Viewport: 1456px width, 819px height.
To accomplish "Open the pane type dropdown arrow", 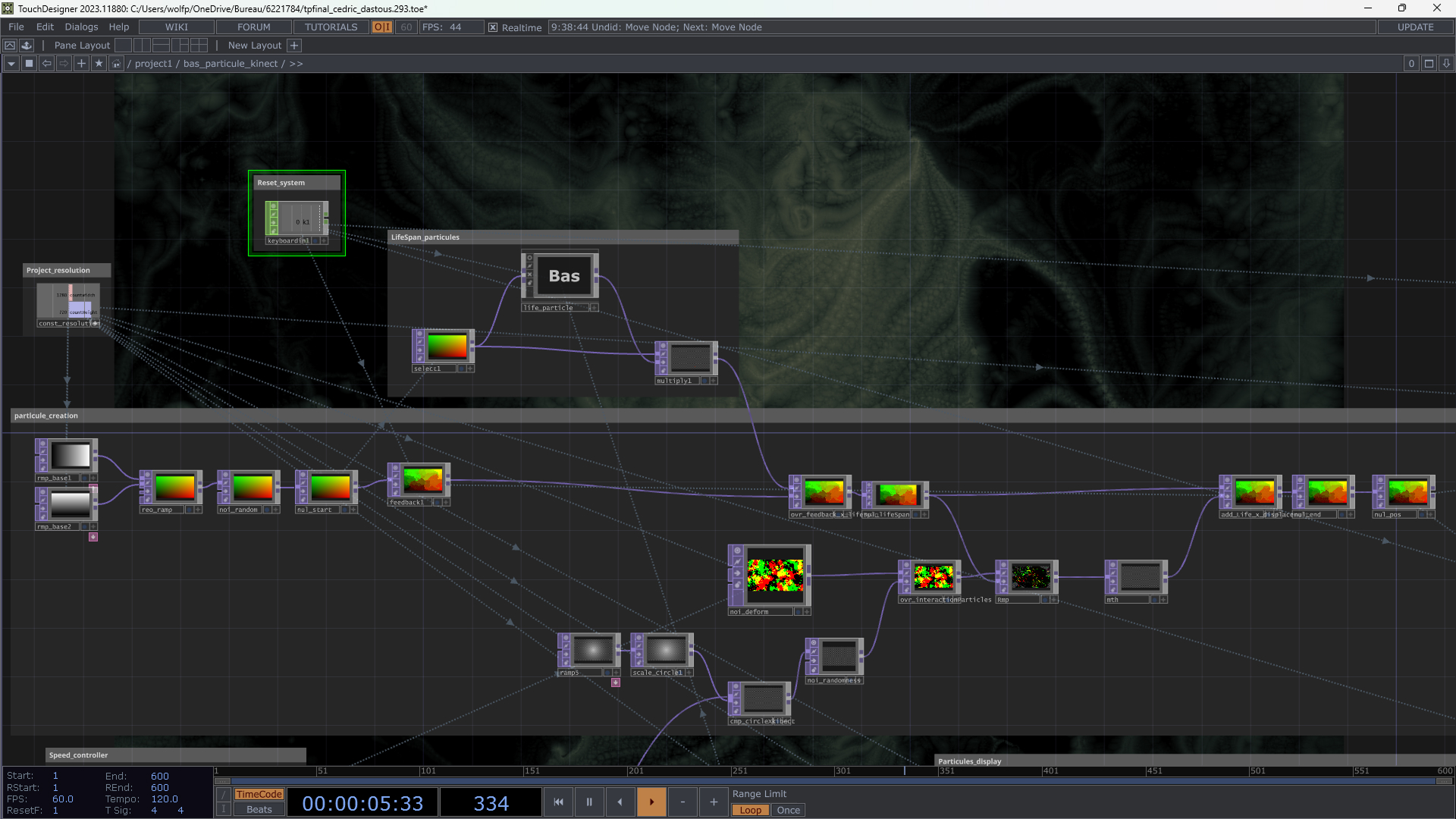I will click(x=11, y=64).
